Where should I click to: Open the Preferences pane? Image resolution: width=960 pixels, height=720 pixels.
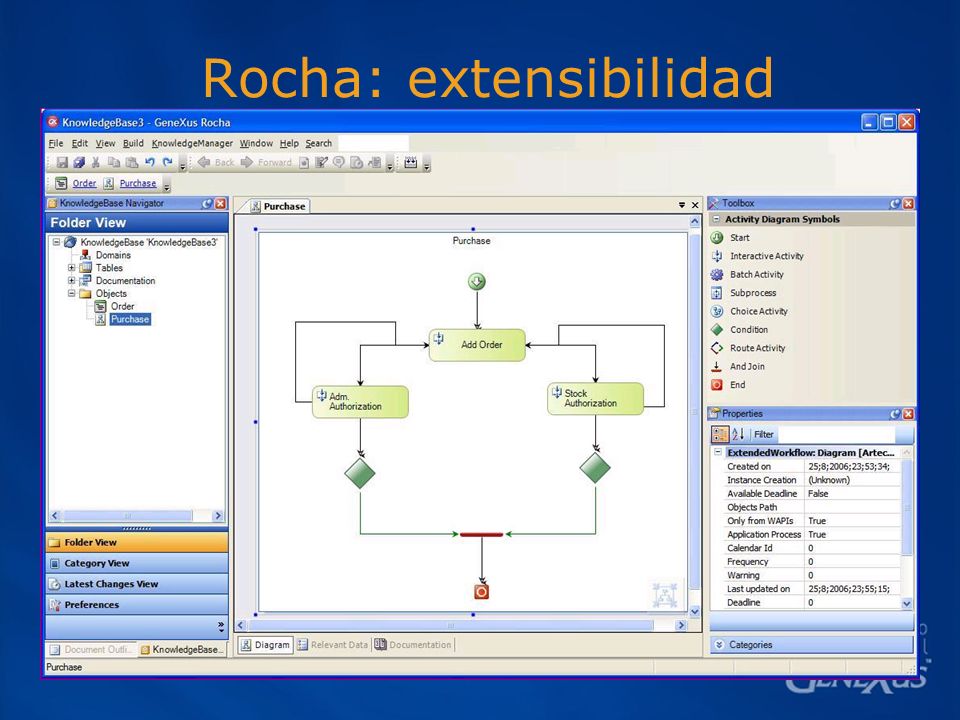(137, 605)
